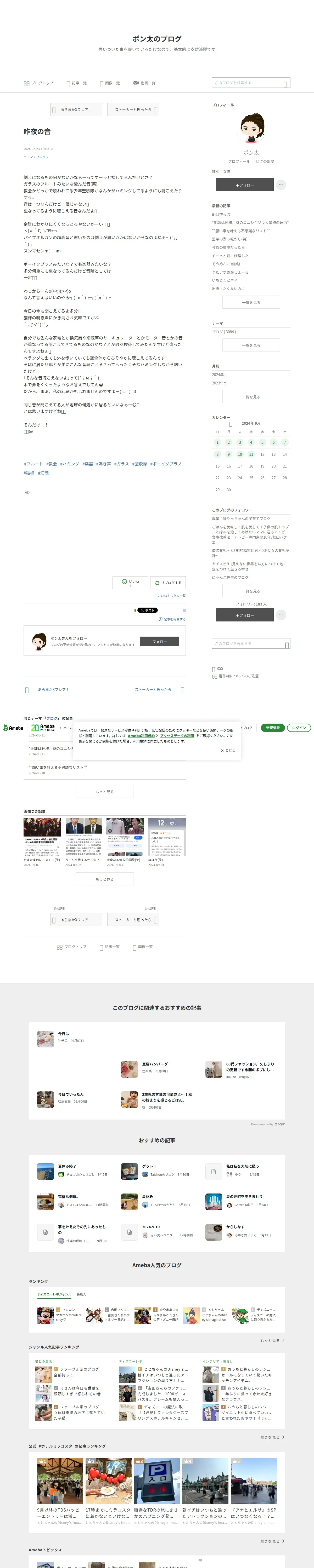Open いいね！した人一覧 link
Image resolution: width=314 pixels, height=1568 pixels.
click(x=171, y=595)
